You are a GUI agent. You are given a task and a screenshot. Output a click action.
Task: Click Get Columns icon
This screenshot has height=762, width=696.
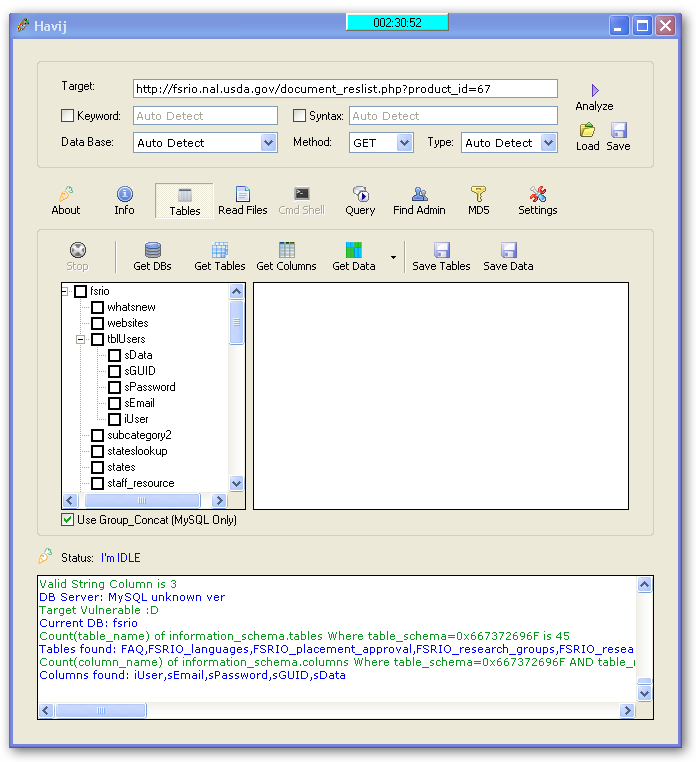coord(287,250)
